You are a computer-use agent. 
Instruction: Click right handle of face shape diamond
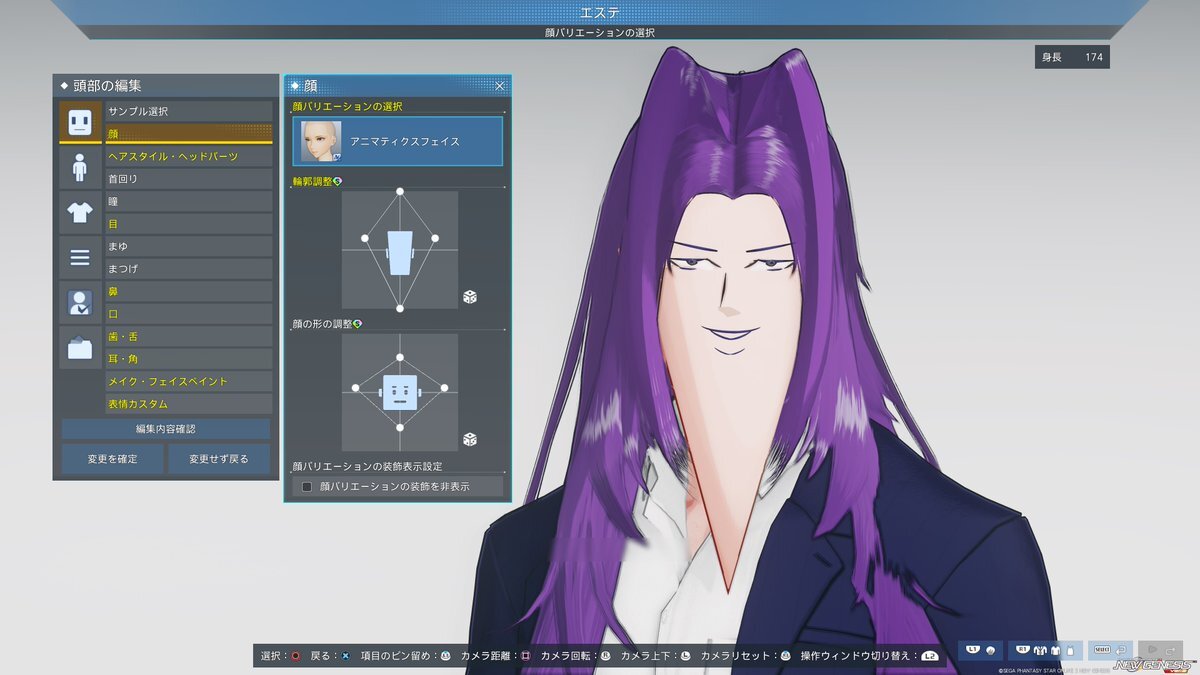(x=444, y=389)
